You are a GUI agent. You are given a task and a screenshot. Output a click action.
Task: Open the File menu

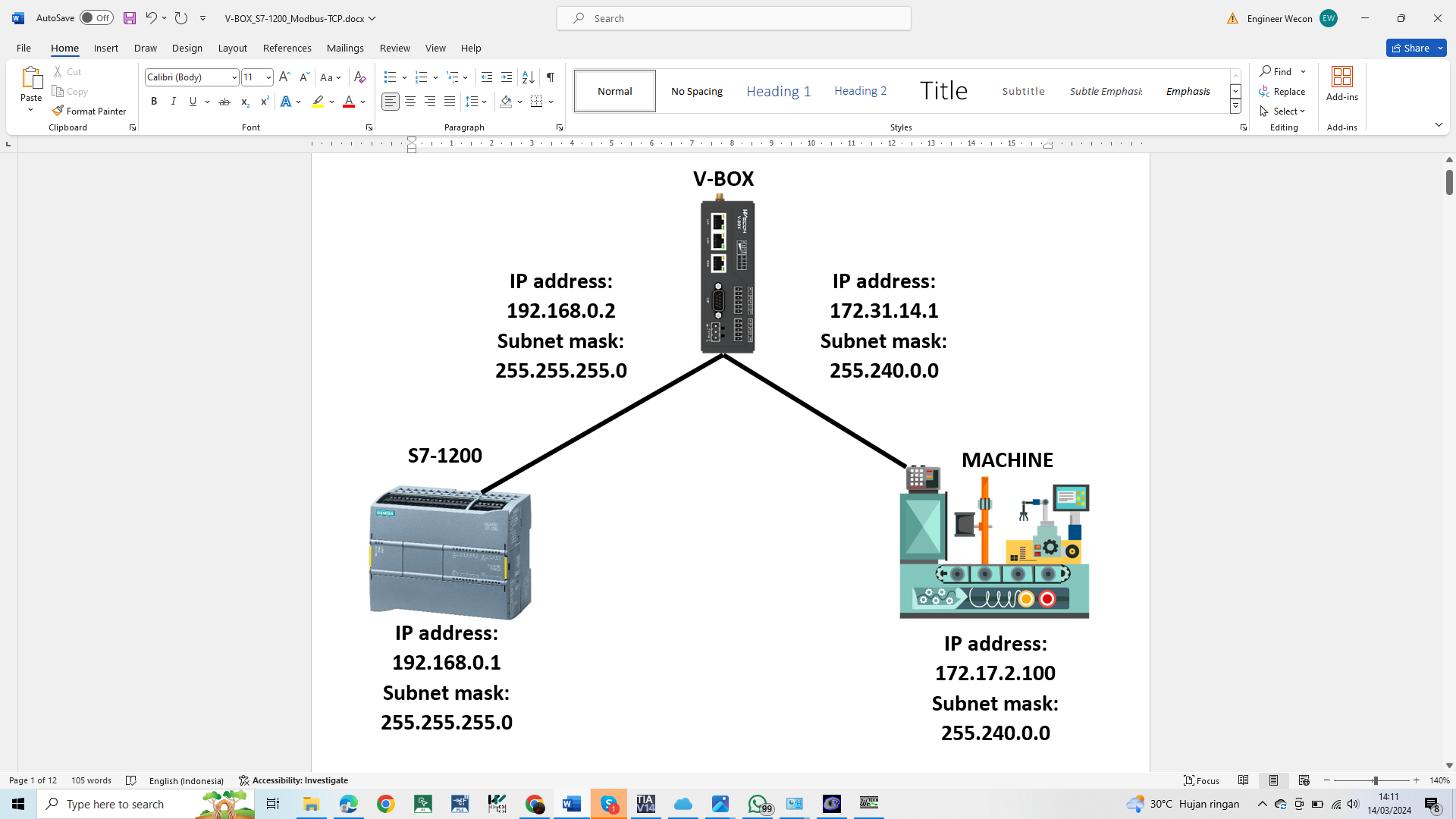coord(24,48)
